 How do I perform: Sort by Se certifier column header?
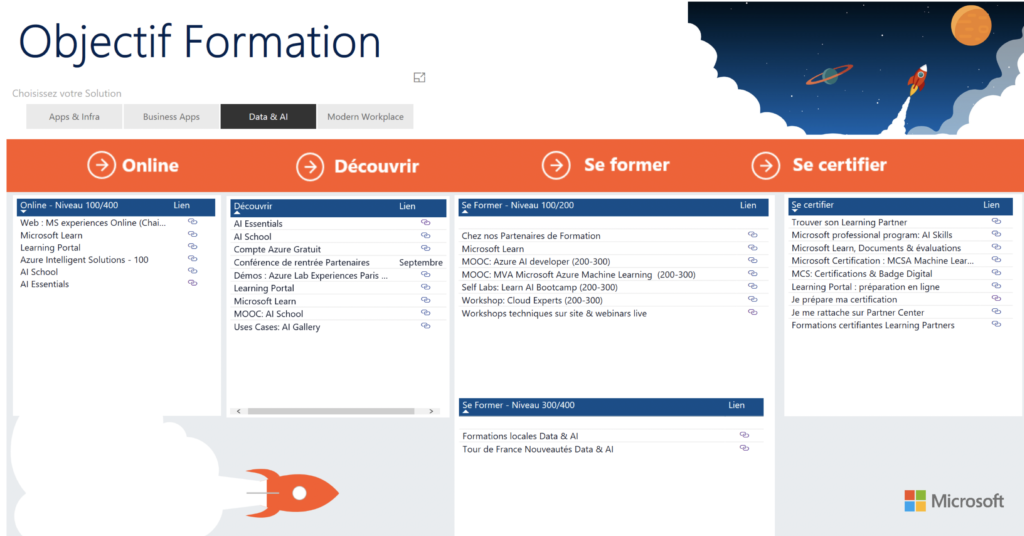coord(812,205)
